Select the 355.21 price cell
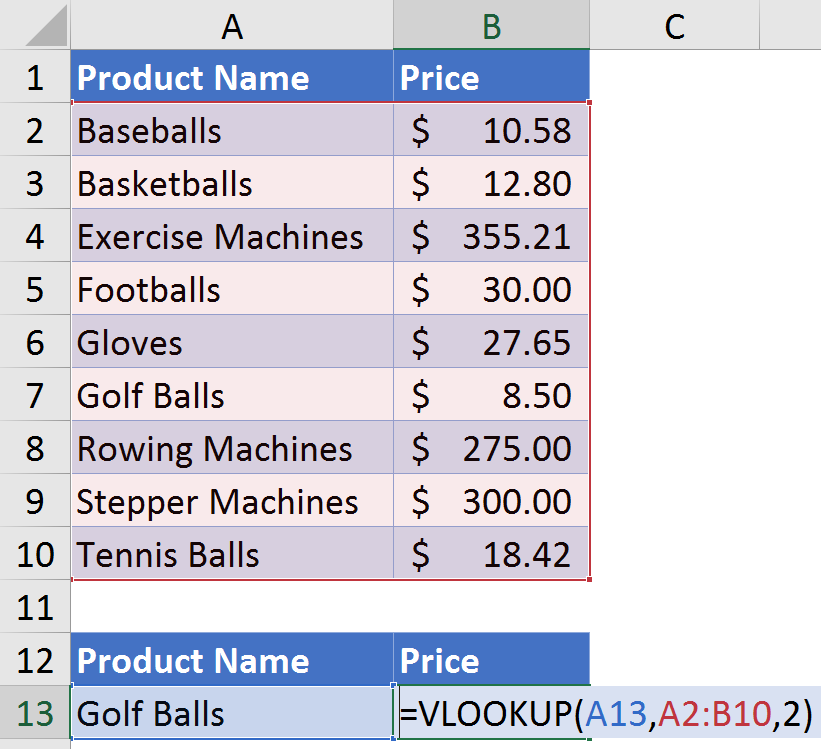Image resolution: width=821 pixels, height=749 pixels. point(491,237)
